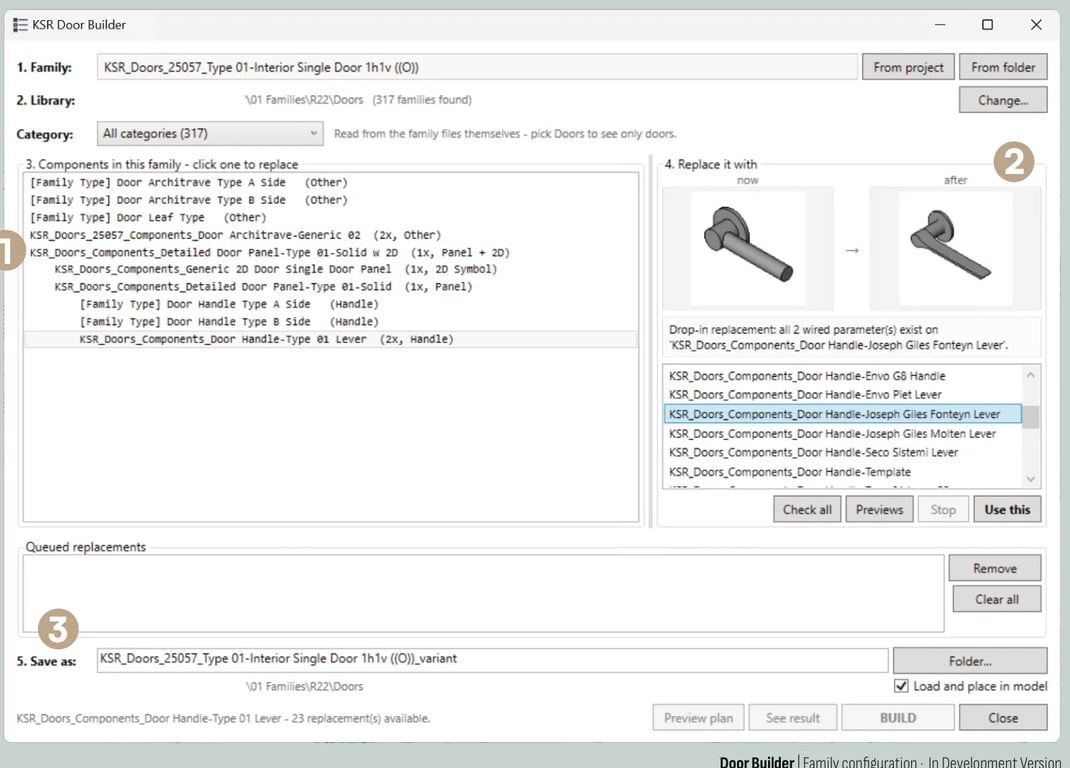
Task: Click the Check all button
Action: click(807, 509)
